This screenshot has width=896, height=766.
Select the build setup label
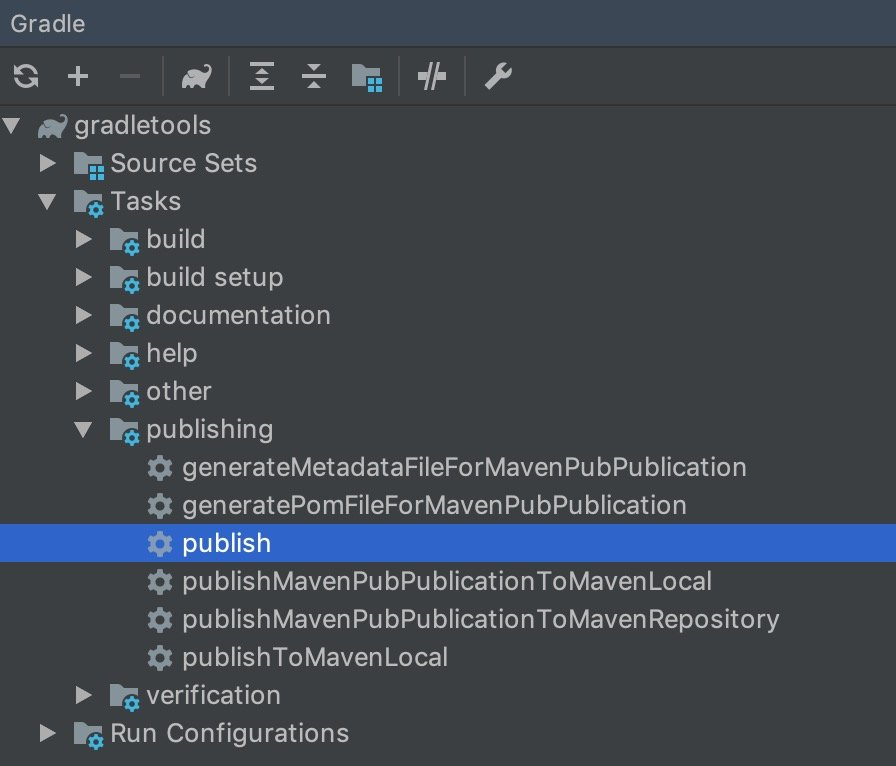pyautogui.click(x=215, y=278)
